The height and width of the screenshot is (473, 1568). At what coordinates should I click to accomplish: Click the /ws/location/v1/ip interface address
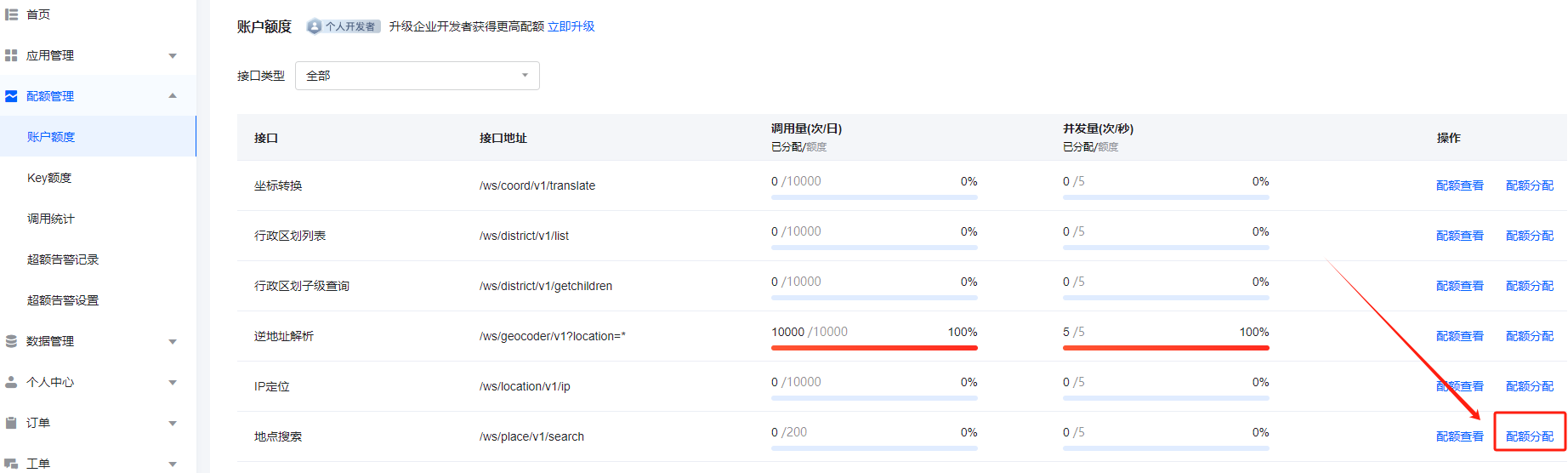(x=525, y=386)
